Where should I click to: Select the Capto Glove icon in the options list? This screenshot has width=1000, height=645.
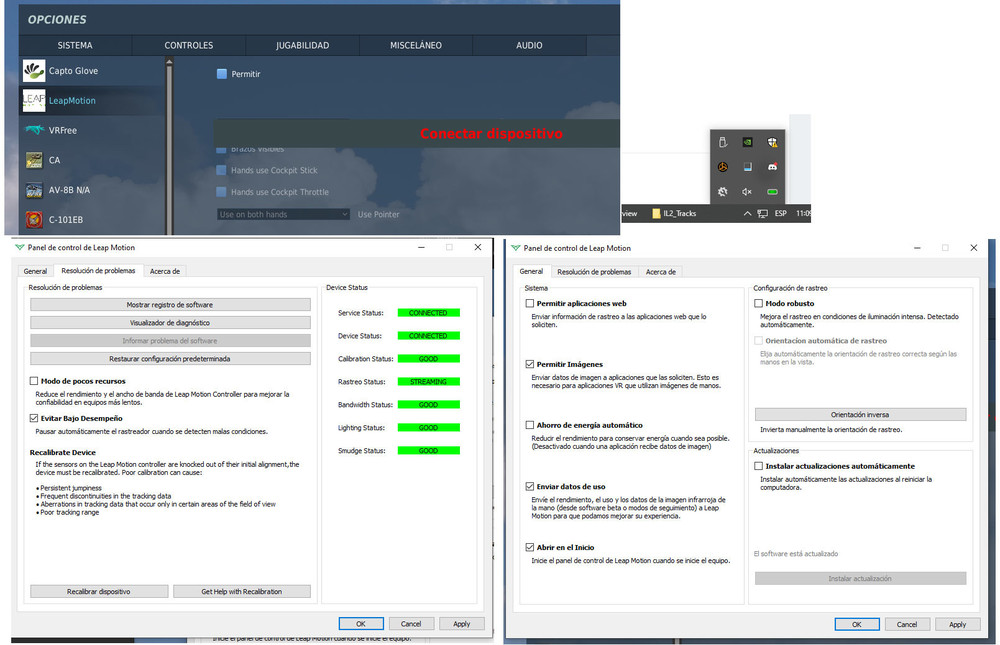point(34,70)
